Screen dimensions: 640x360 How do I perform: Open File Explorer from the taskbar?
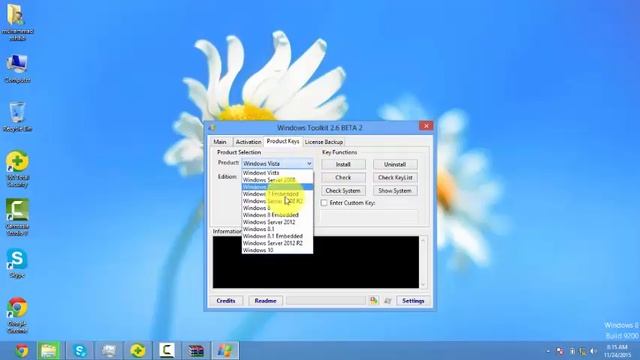click(x=49, y=350)
